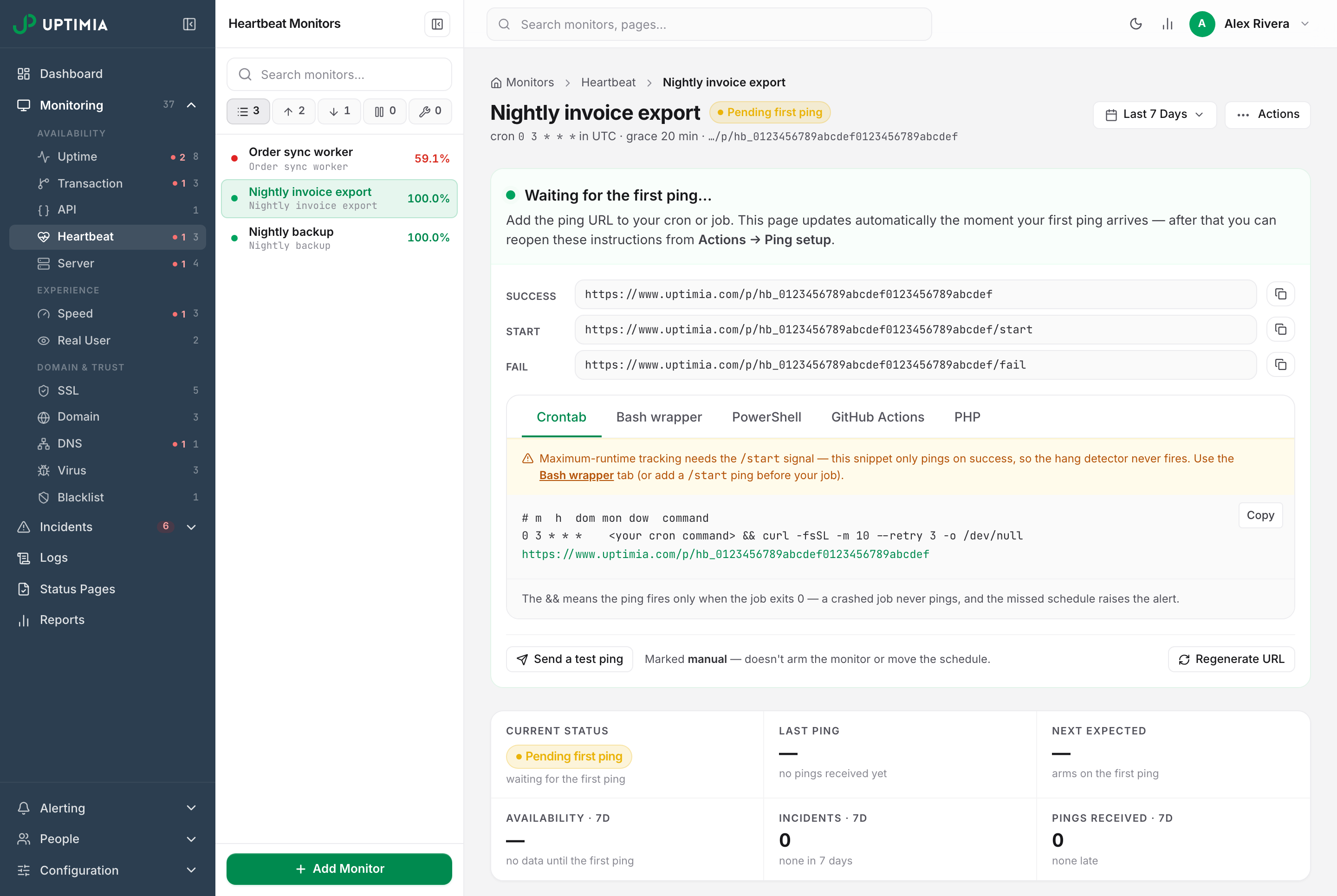Open DNS monitors
Screen dimensions: 1337x896
pos(107,444)
